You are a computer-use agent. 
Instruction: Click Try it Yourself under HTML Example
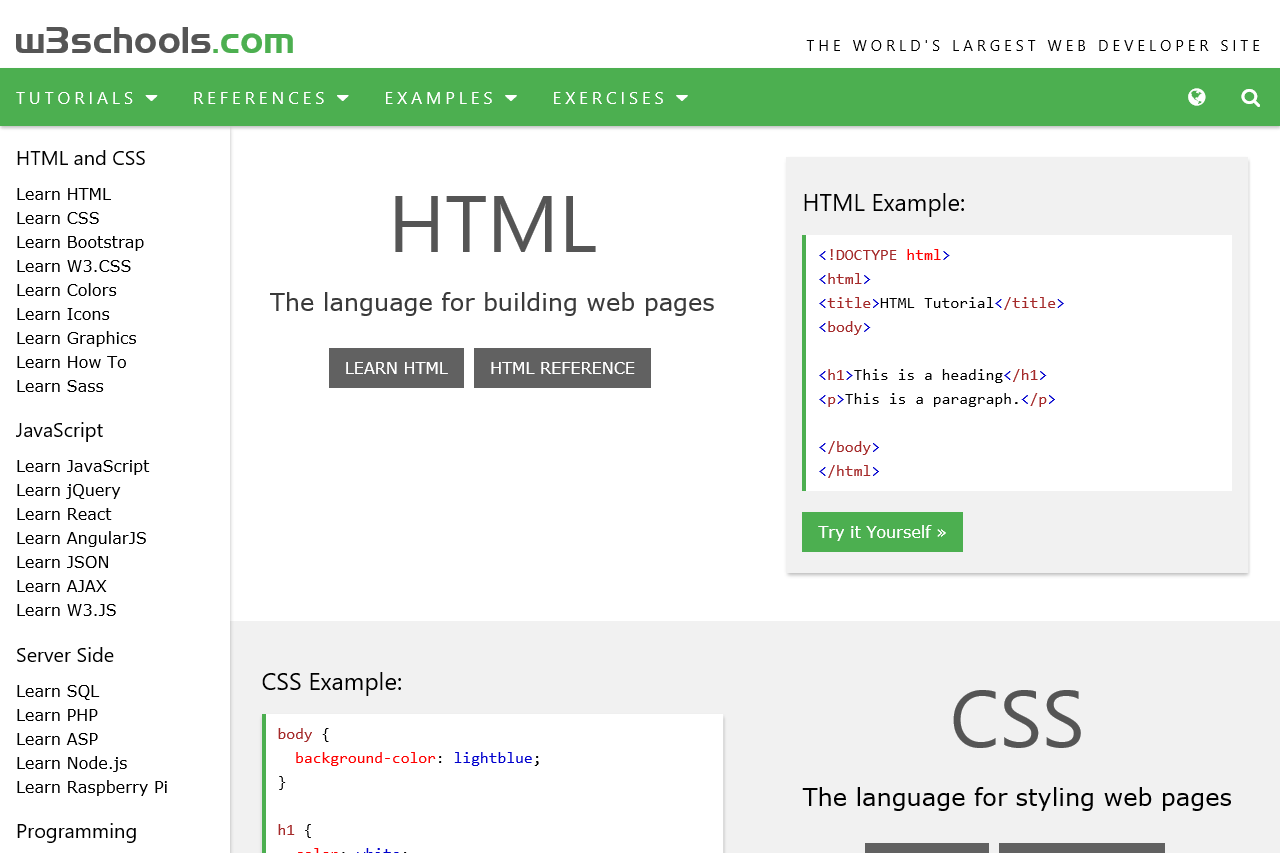pyautogui.click(x=882, y=531)
